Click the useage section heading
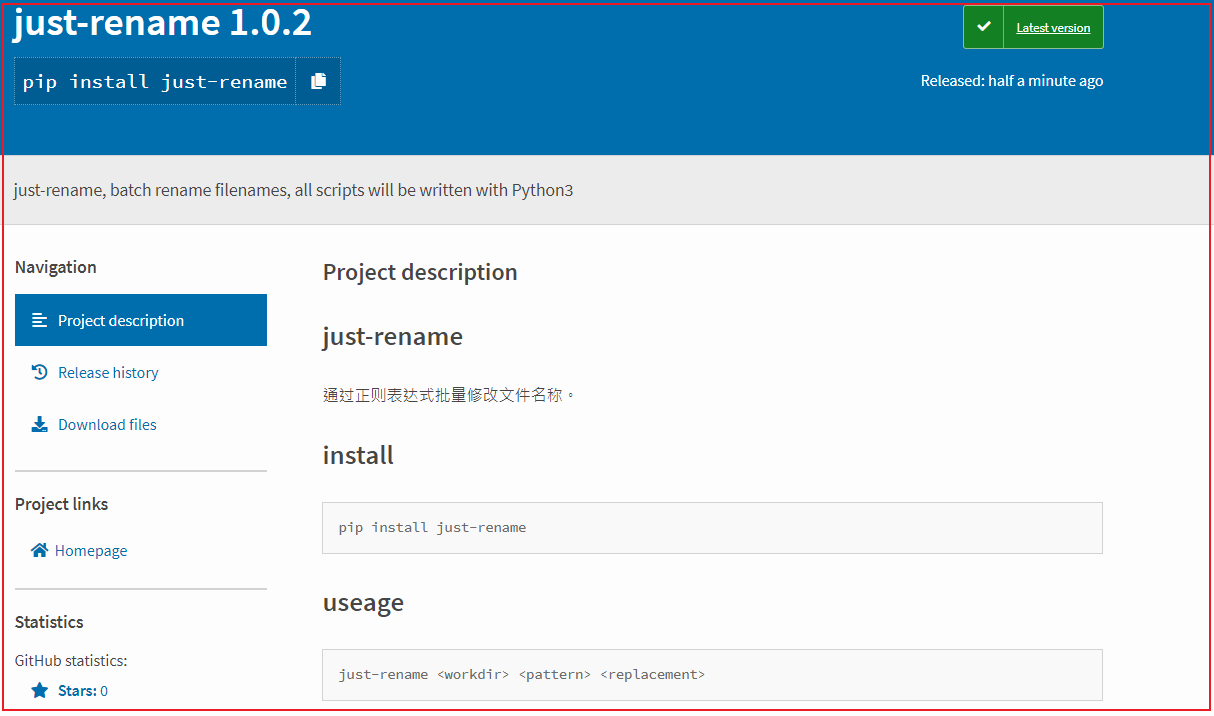Viewport: 1214px width, 716px height. point(363,603)
